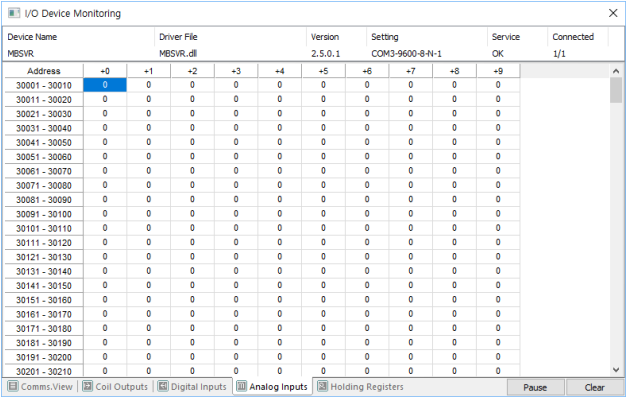
Task: Select the 30121 - 30130 address row
Action: (x=44, y=257)
